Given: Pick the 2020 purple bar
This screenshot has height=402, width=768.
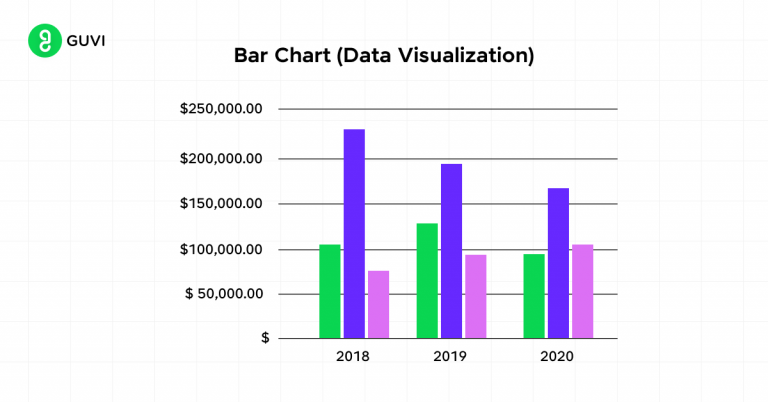Looking at the screenshot, I should coord(558,263).
